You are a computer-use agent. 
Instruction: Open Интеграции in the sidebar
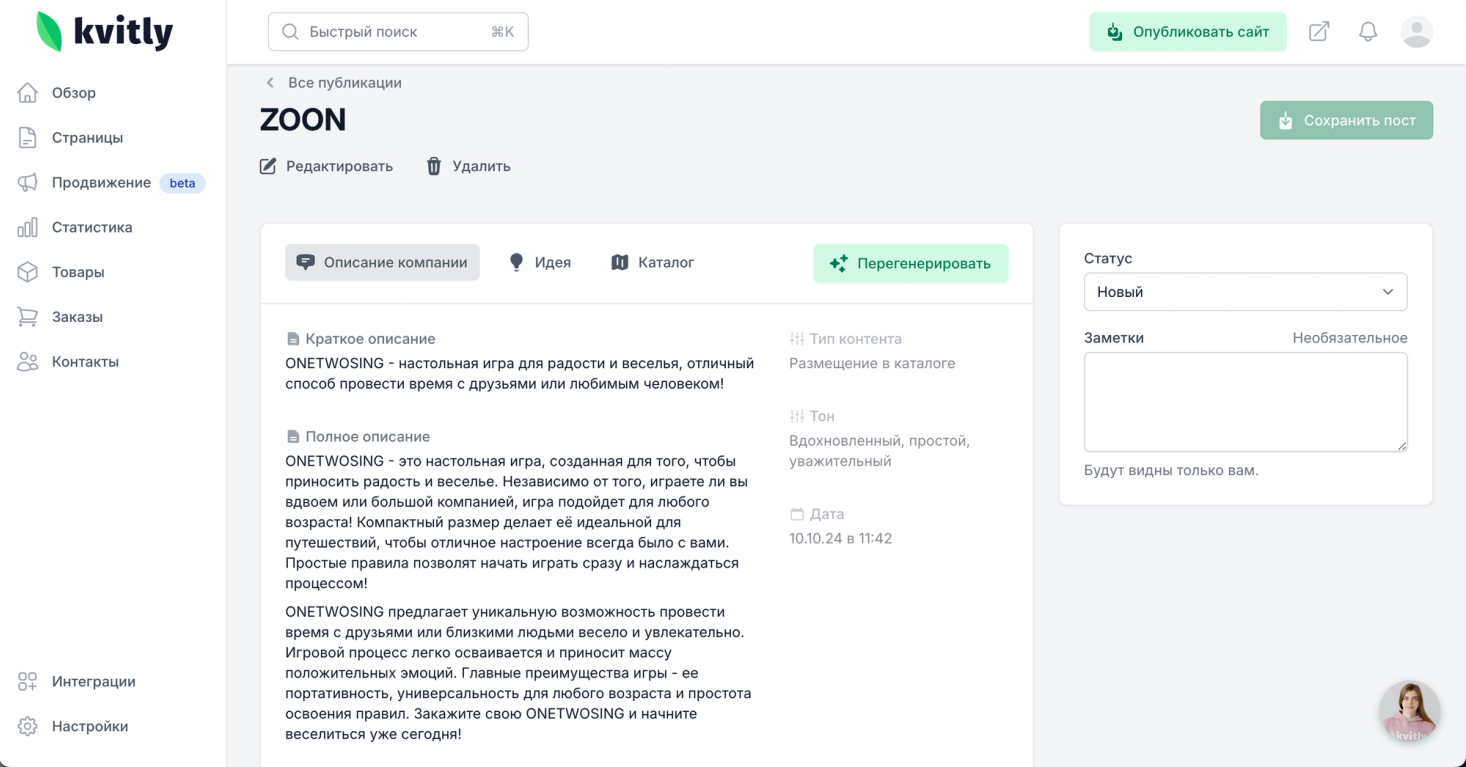click(x=93, y=682)
